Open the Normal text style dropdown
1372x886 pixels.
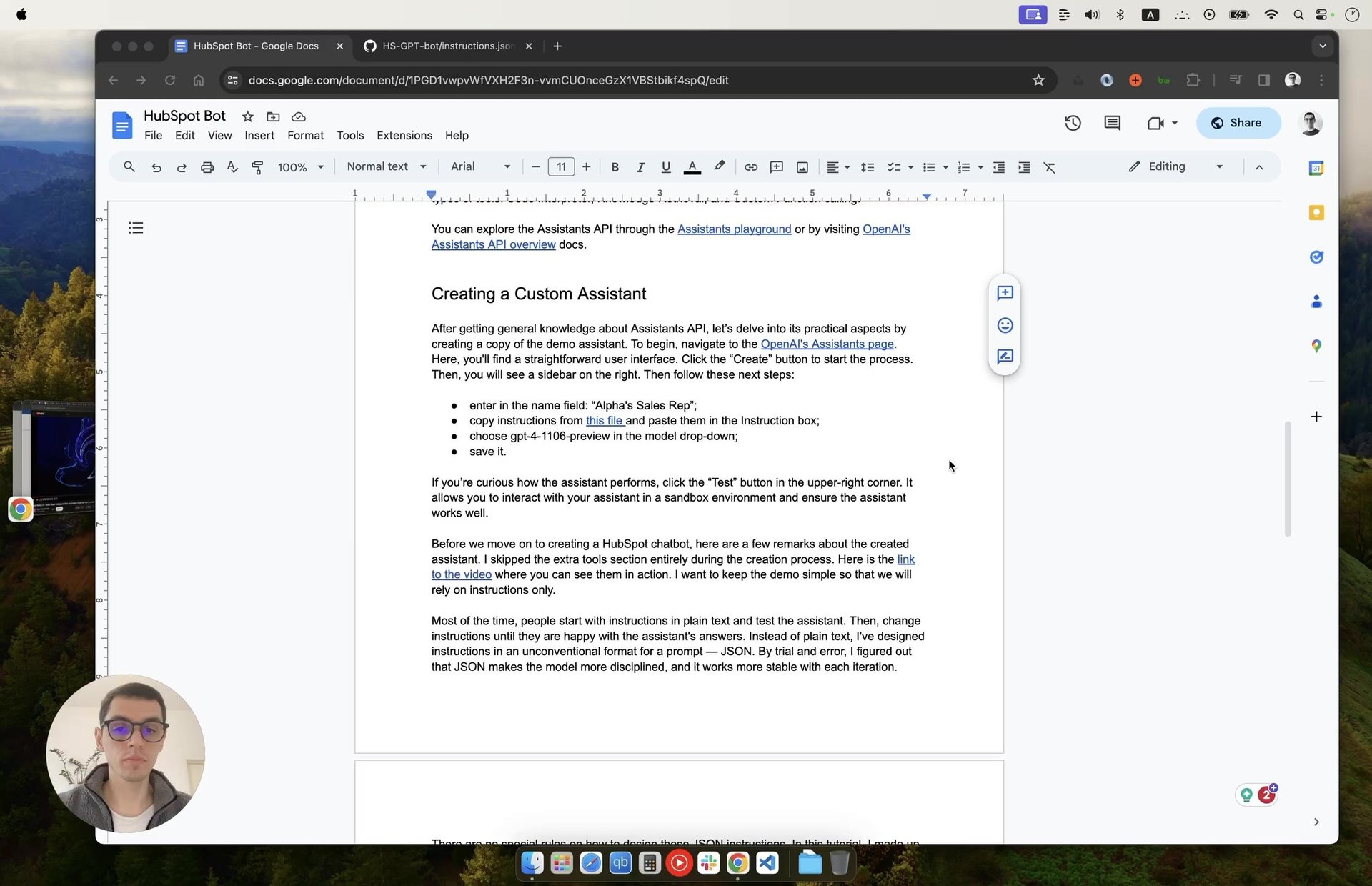click(387, 166)
